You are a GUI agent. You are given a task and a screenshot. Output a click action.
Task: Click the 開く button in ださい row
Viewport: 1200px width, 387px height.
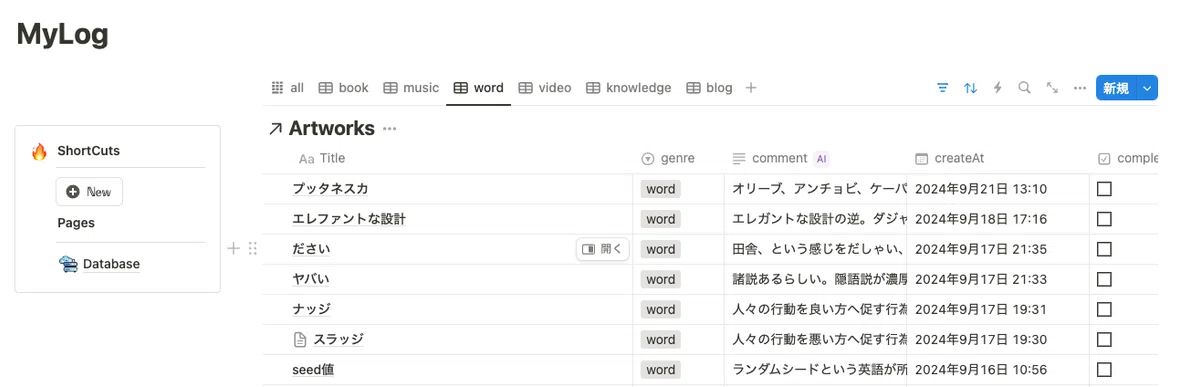pyautogui.click(x=602, y=249)
